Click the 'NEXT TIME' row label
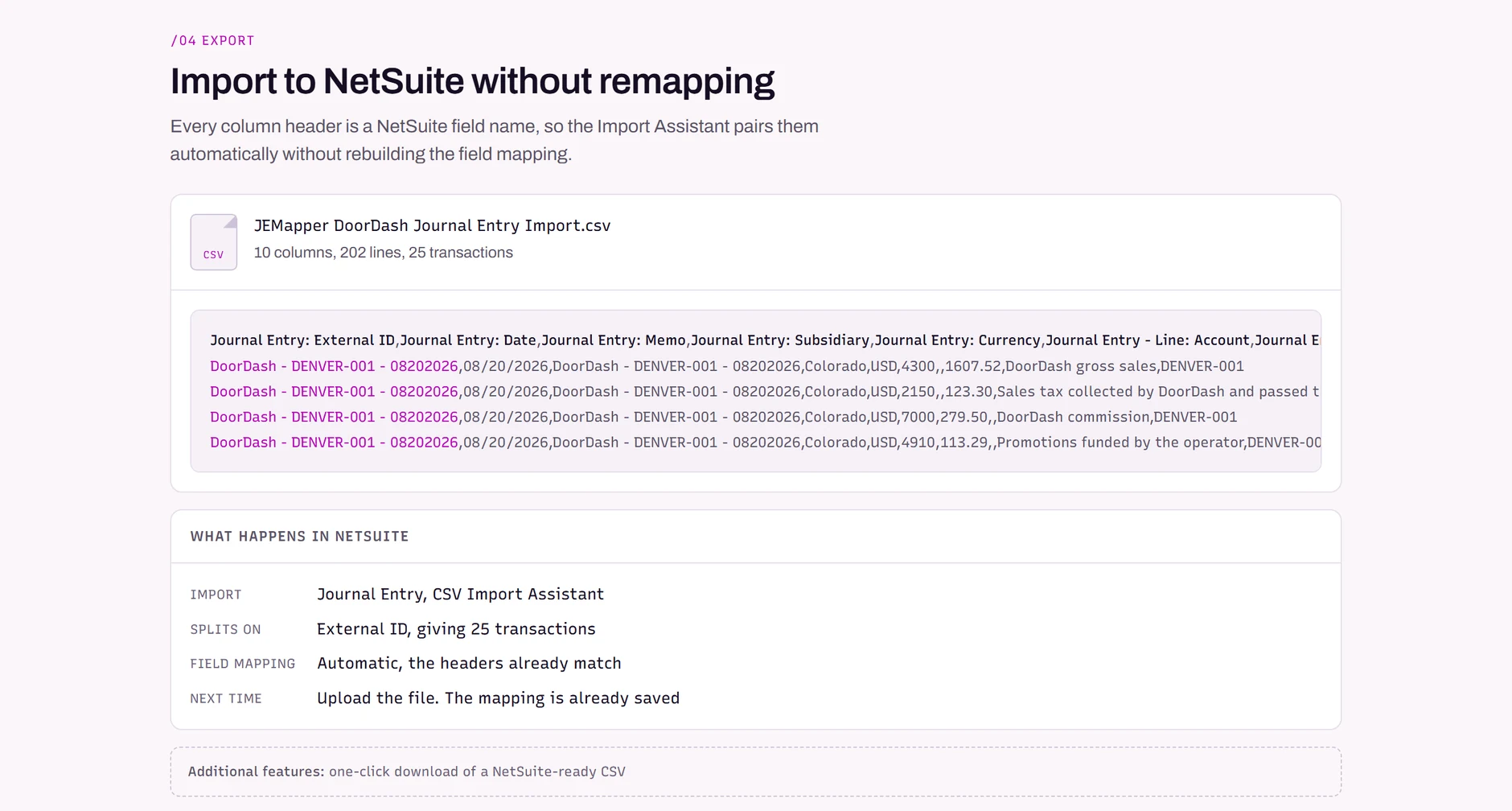 (x=225, y=698)
